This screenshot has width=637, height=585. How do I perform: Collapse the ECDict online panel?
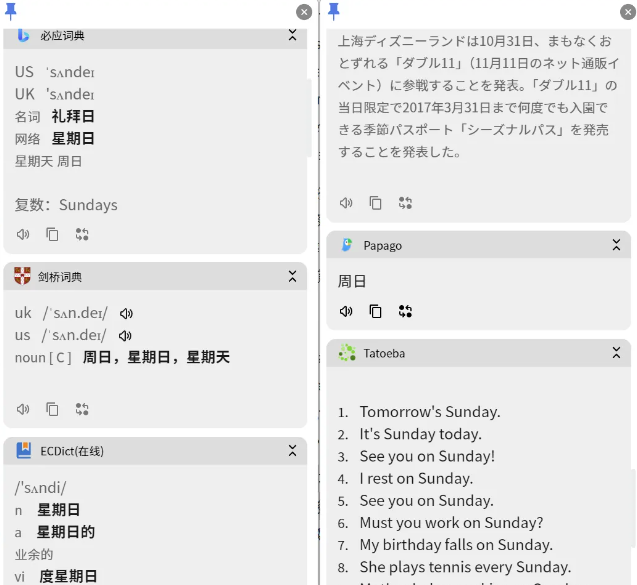point(293,451)
